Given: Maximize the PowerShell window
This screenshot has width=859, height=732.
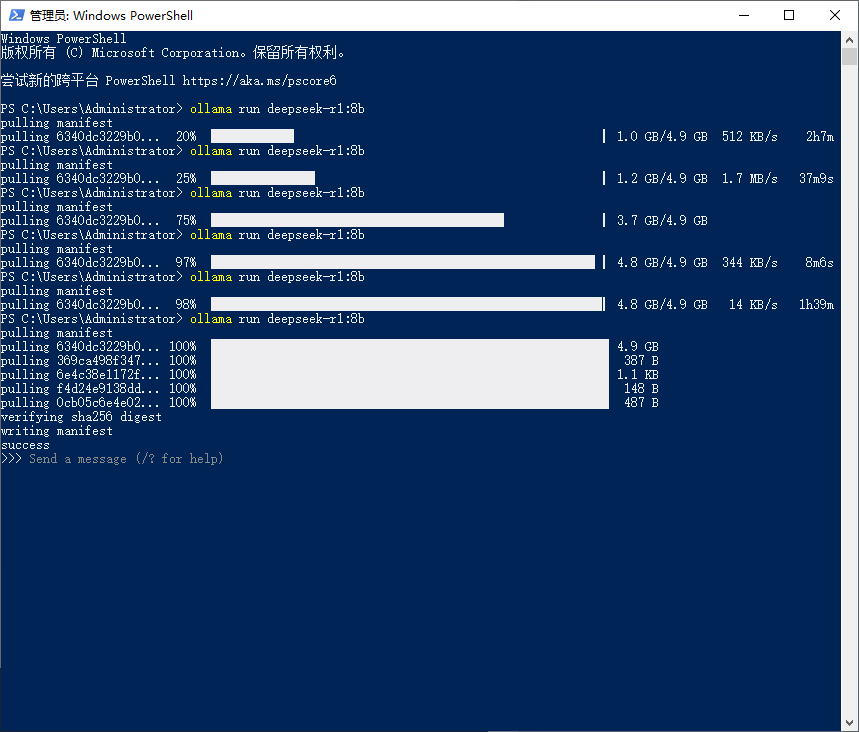Looking at the screenshot, I should (x=789, y=15).
